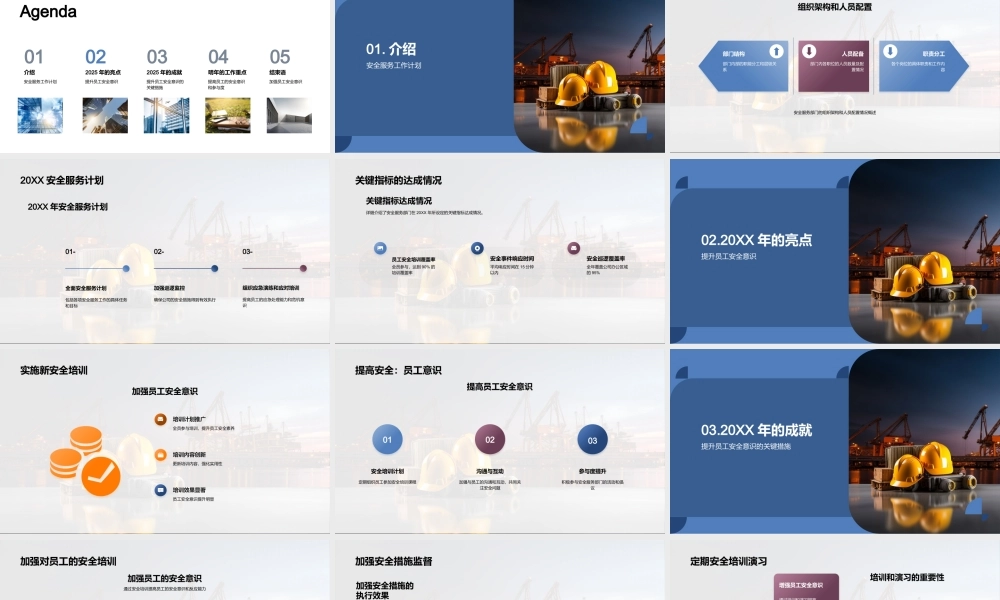
Task: Click the '沟通与互动' label under circle 02
Action: pos(490,471)
